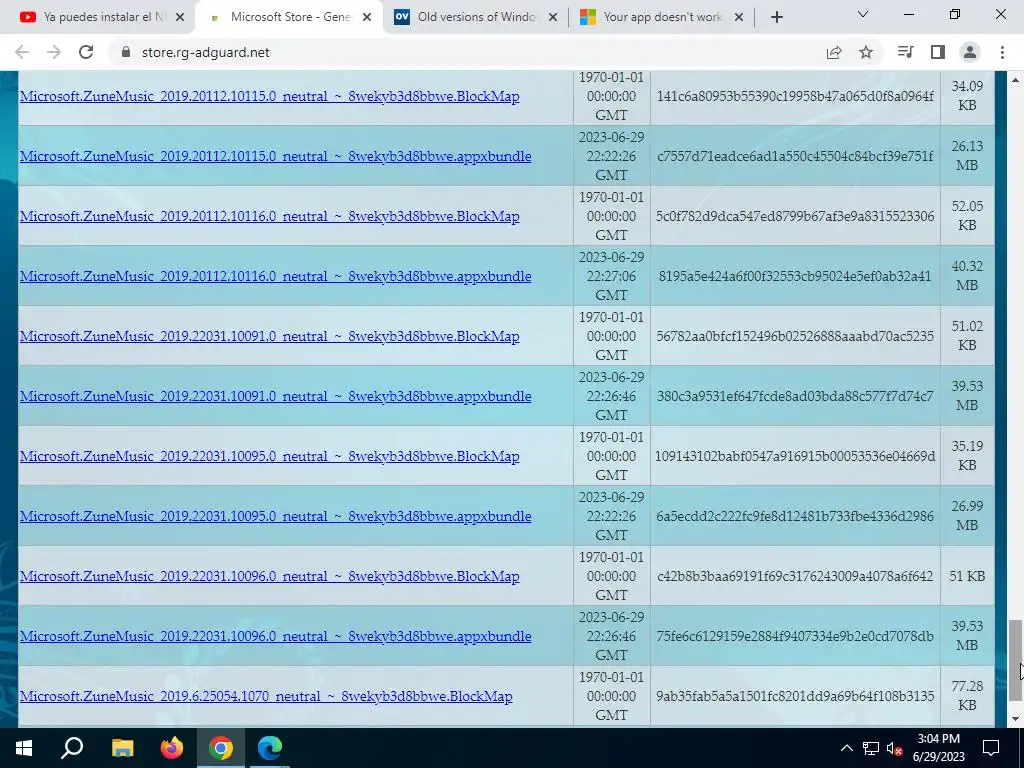The width and height of the screenshot is (1024, 768).
Task: Download ZuneMusic 2019.22031.10095.0 appxbundle link
Action: (x=276, y=517)
